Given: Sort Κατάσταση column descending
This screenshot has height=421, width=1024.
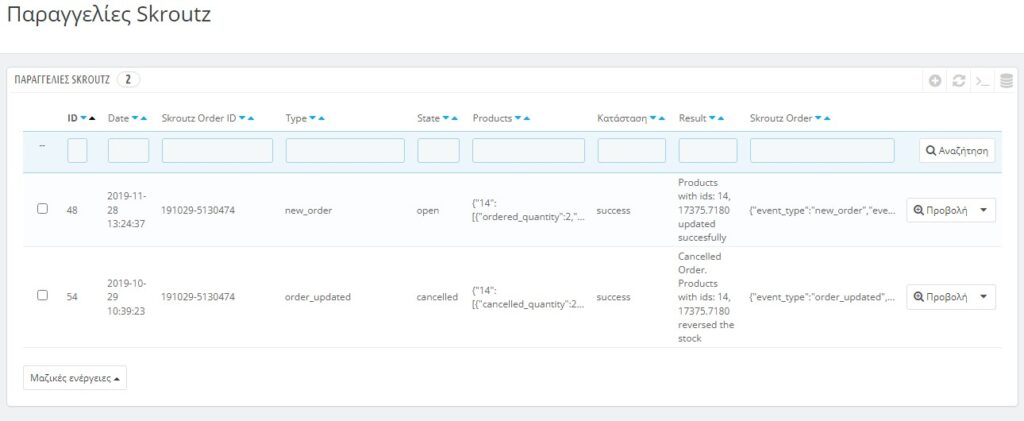Looking at the screenshot, I should [x=653, y=119].
